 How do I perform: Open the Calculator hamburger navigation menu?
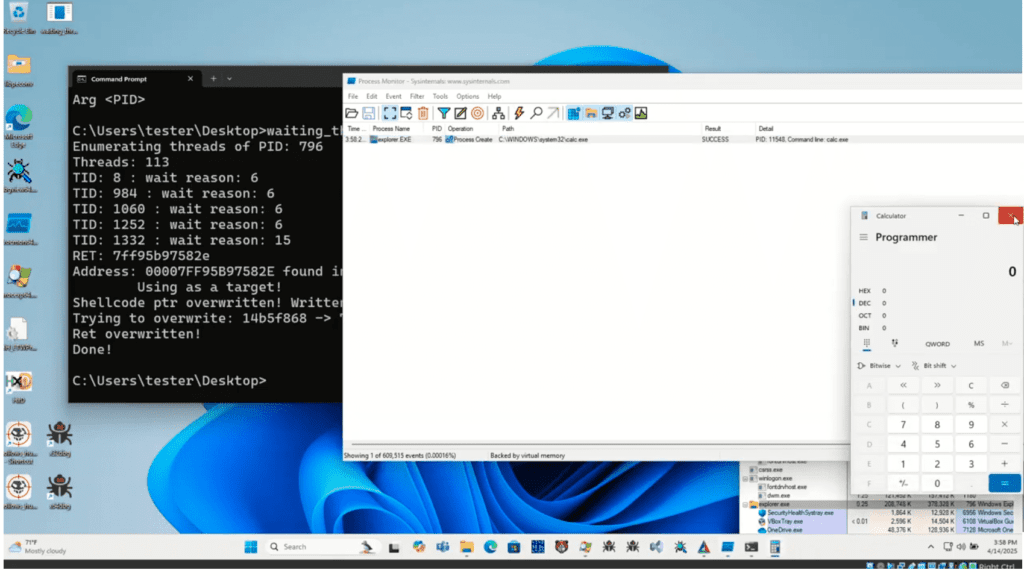pos(863,237)
